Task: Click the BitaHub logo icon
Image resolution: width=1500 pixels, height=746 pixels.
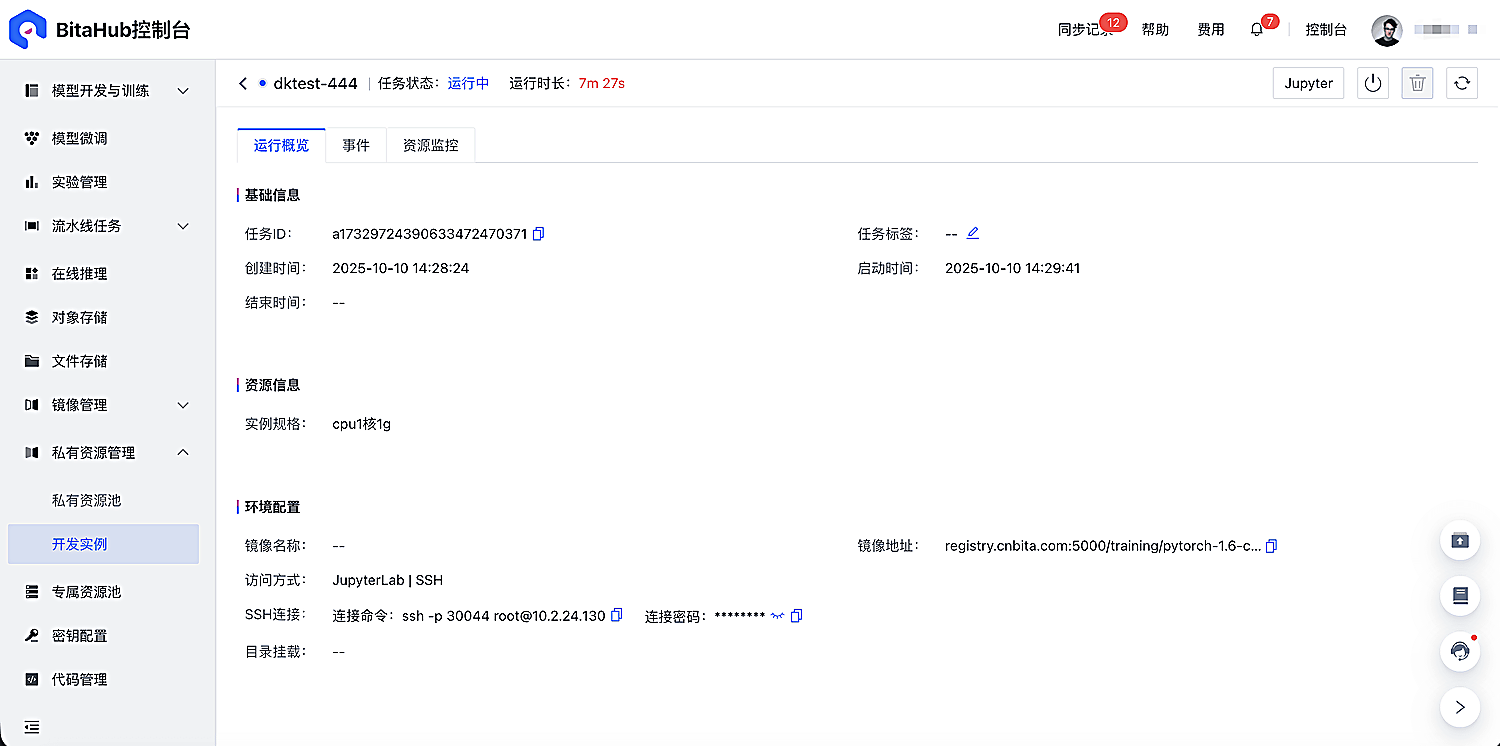Action: 27,29
